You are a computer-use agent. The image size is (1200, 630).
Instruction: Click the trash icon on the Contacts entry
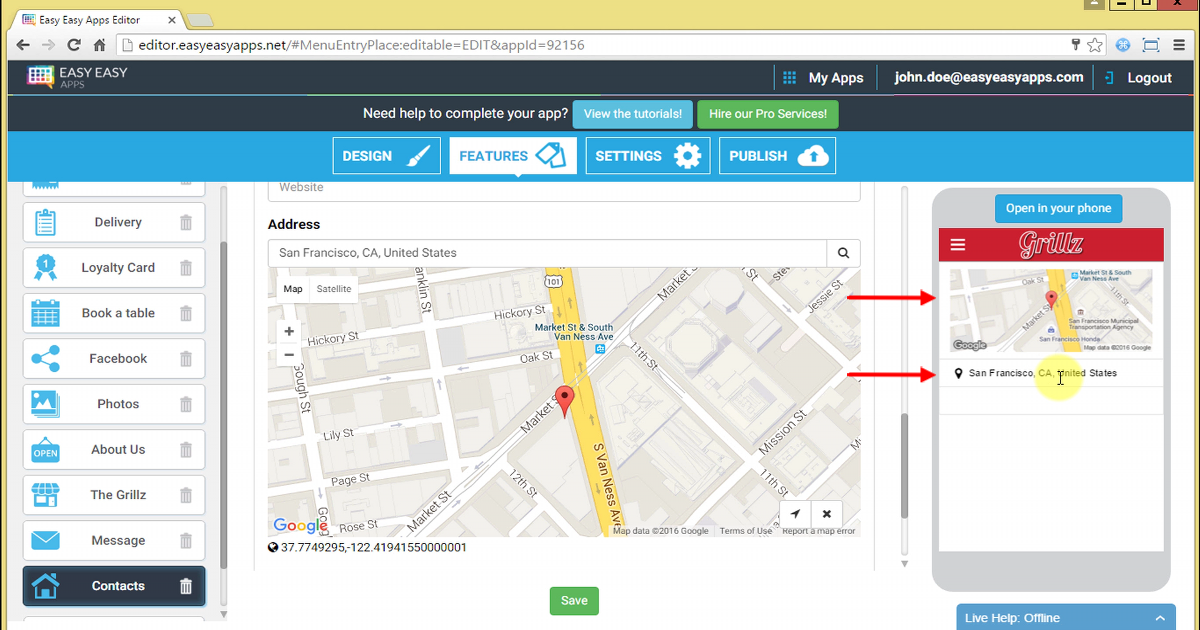(x=186, y=586)
